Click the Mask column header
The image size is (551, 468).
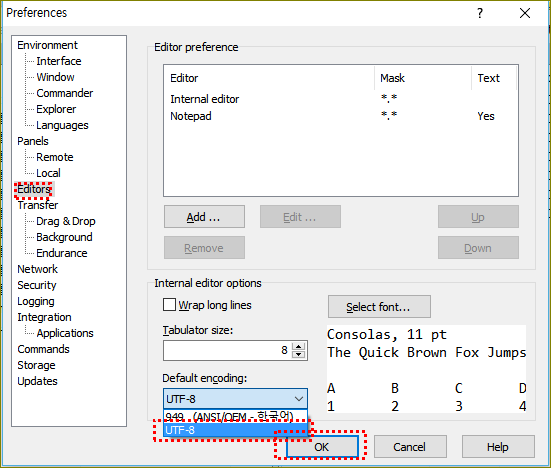tap(423, 78)
